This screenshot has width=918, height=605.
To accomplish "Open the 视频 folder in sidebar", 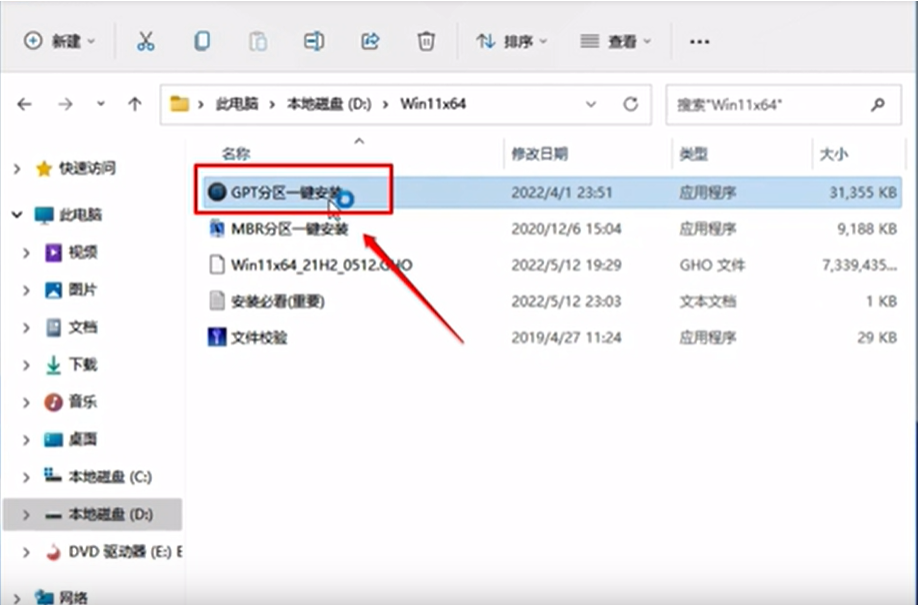I will pos(83,252).
